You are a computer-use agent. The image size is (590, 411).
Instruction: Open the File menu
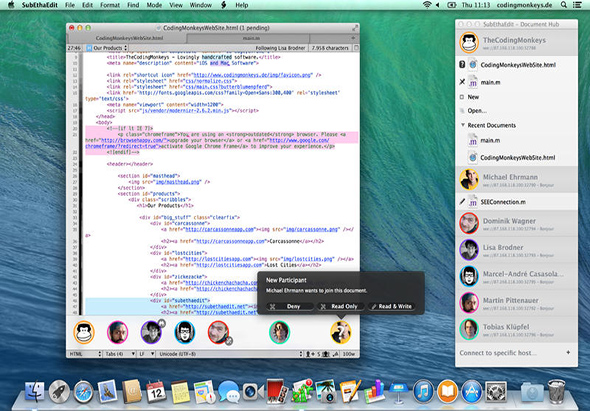pos(70,5)
